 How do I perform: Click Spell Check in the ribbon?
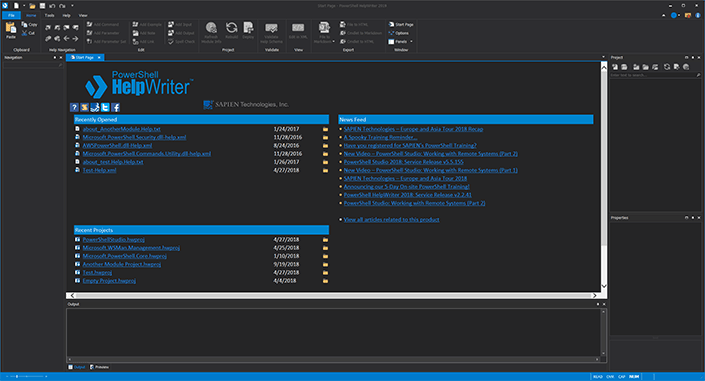click(181, 41)
